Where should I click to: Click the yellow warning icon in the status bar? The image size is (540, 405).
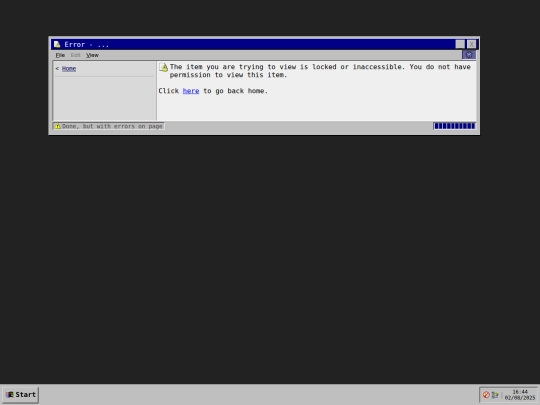[x=58, y=126]
